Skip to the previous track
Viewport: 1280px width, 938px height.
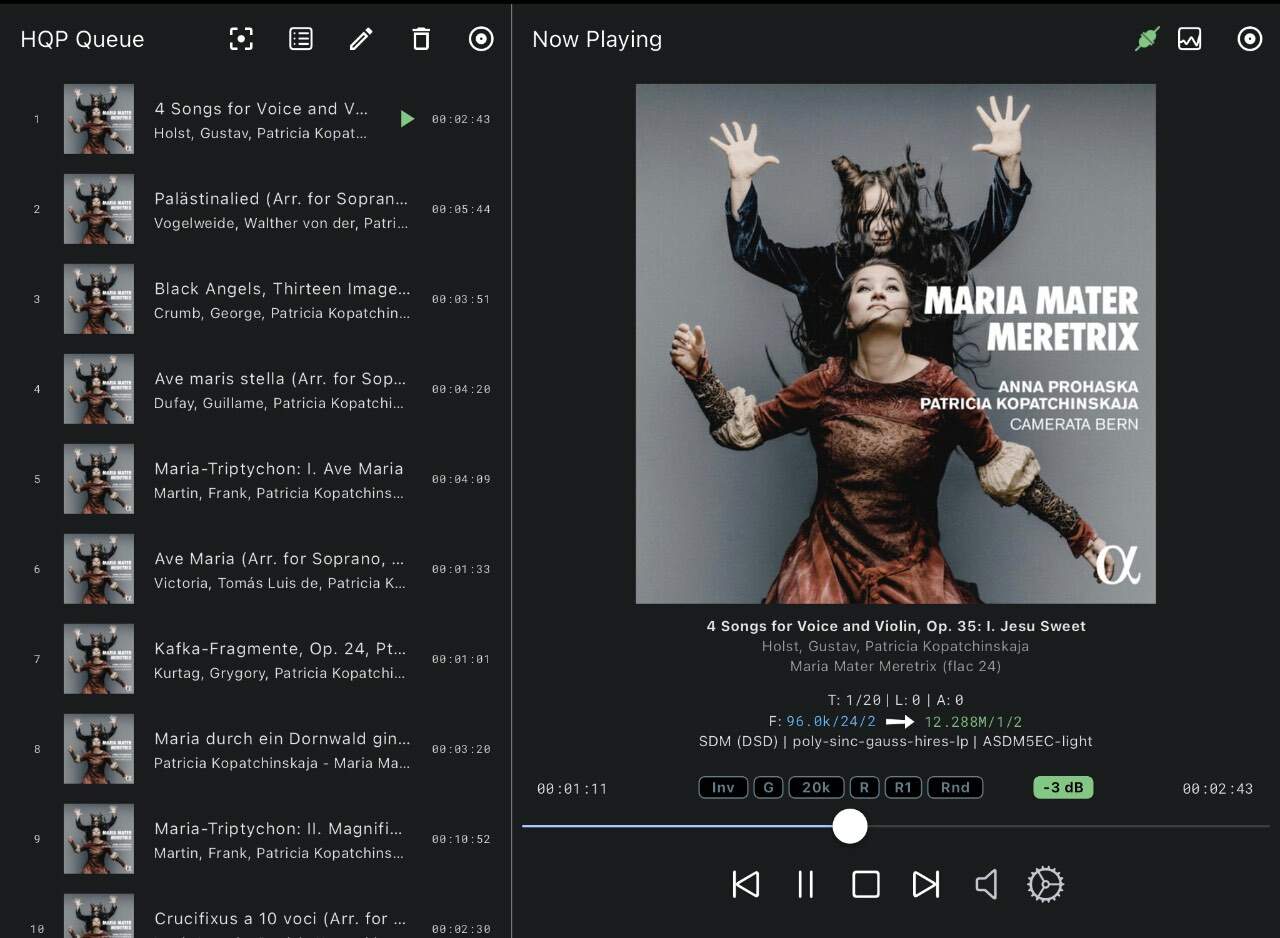746,884
